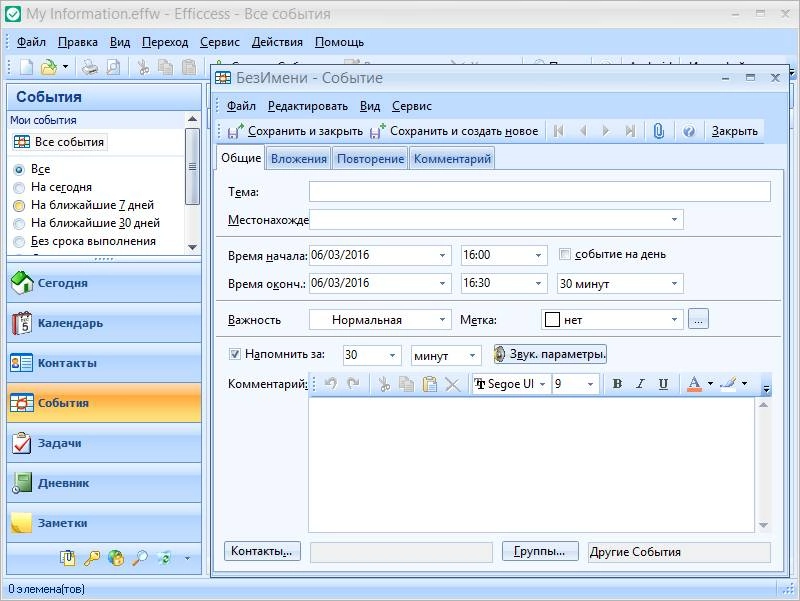Viewport: 800px width, 601px height.
Task: Enable 'событие на день' checkbox
Action: coord(564,254)
